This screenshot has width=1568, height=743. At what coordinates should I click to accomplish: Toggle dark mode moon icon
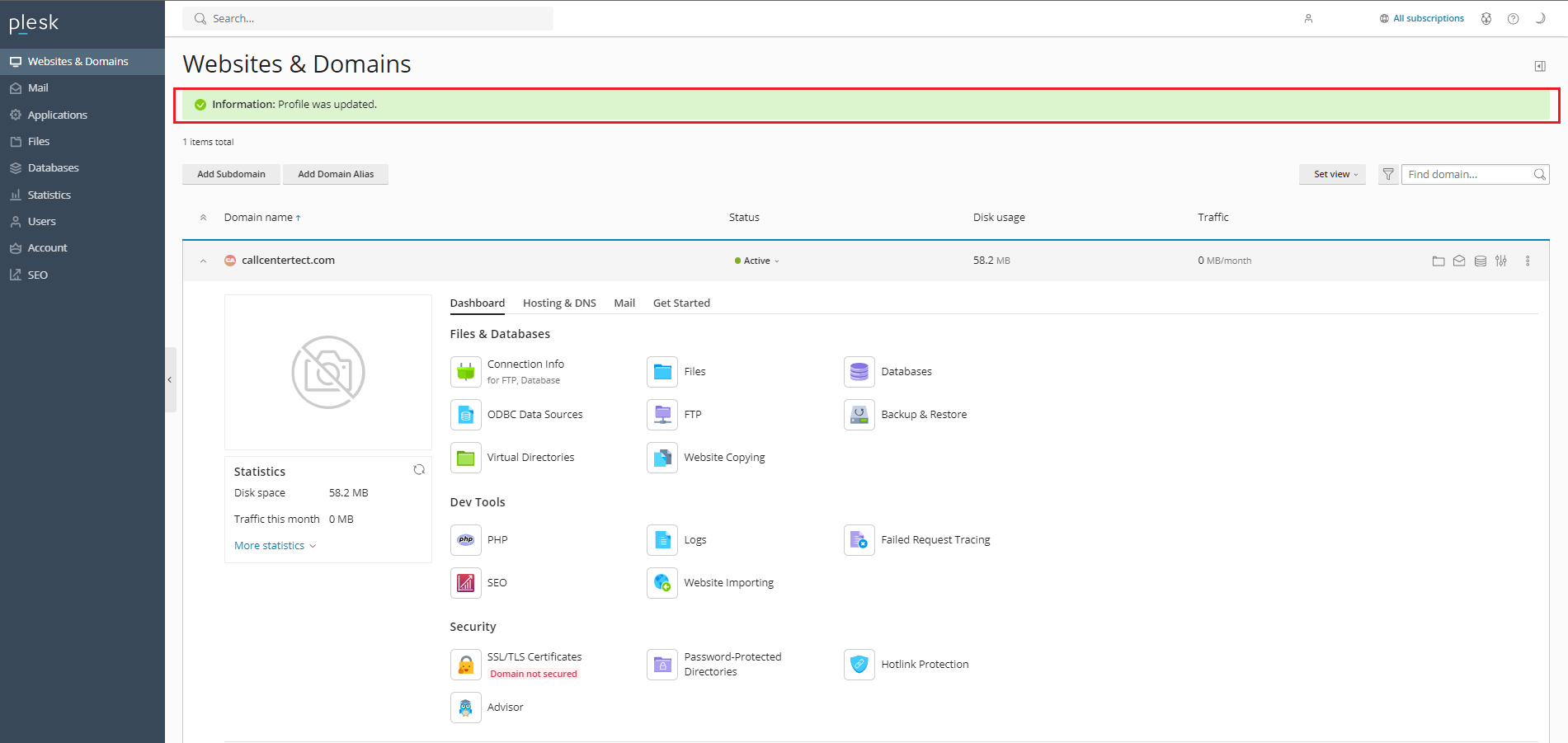click(x=1539, y=19)
